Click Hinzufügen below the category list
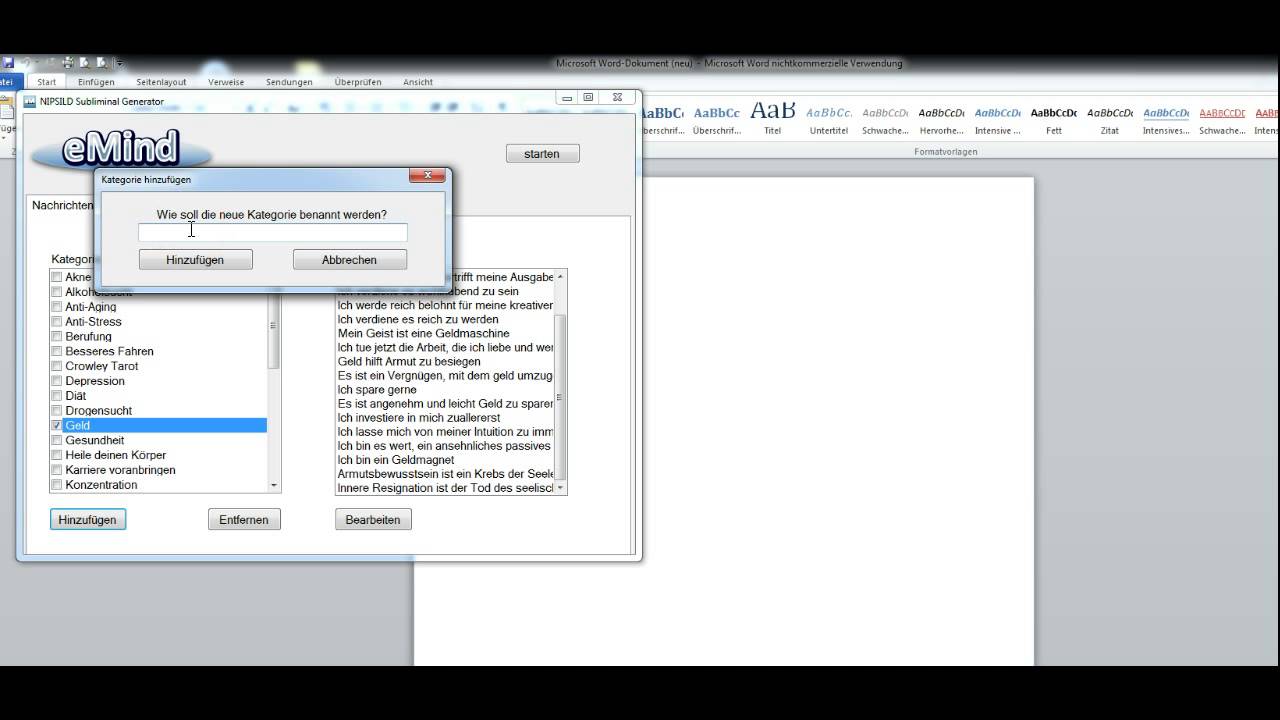Viewport: 1280px width, 720px height. pyautogui.click(x=88, y=520)
